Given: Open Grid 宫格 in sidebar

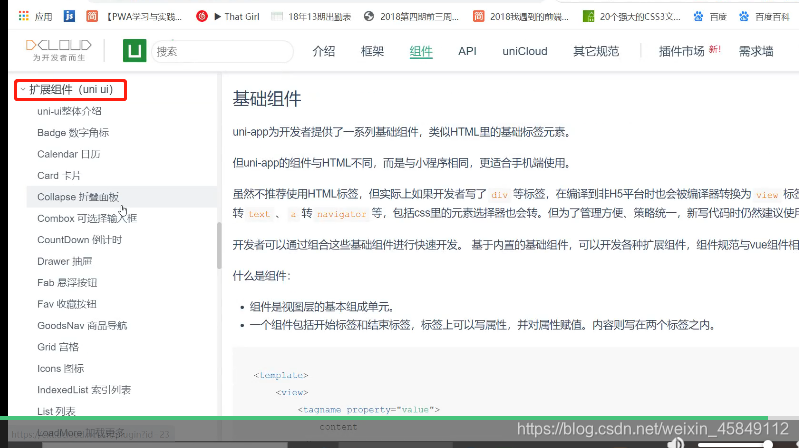Looking at the screenshot, I should tap(58, 347).
